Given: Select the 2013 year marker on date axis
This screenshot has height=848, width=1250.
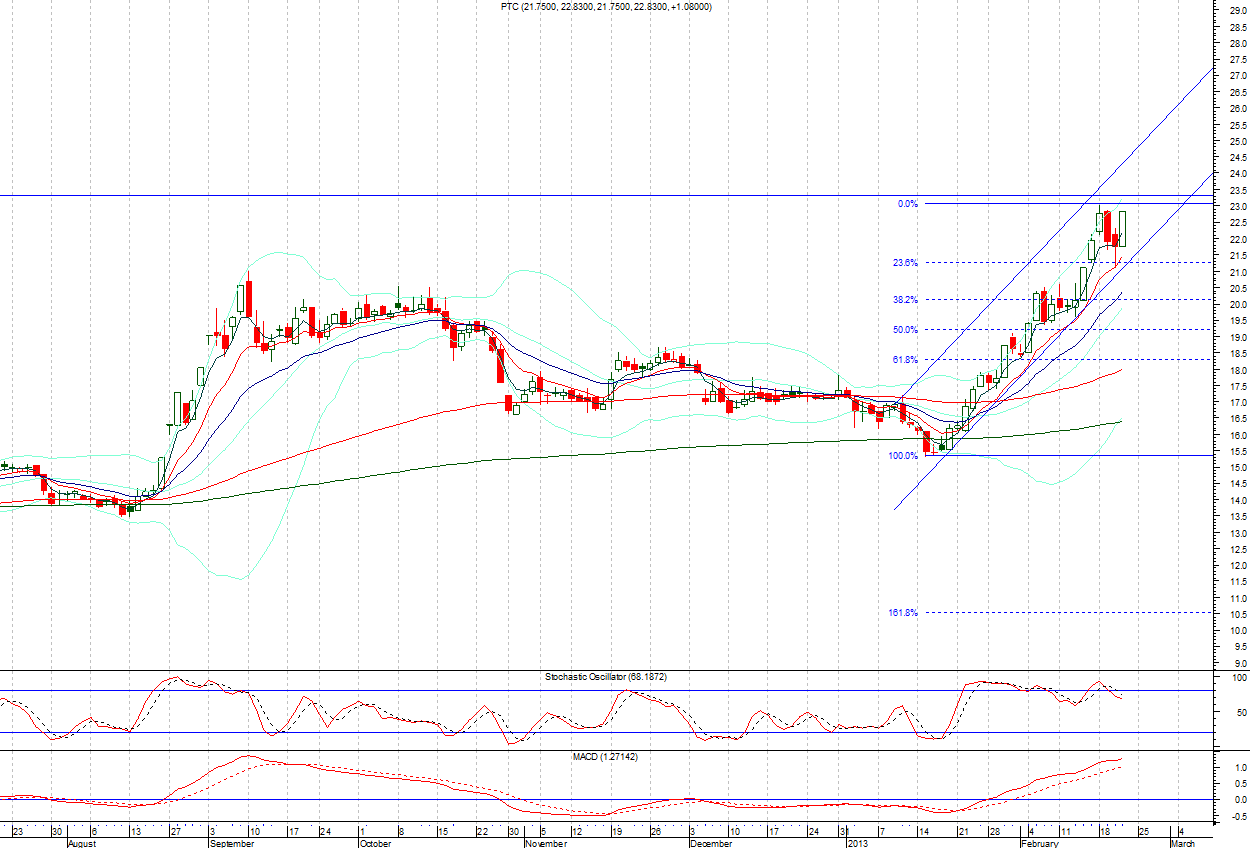Looking at the screenshot, I should (x=858, y=843).
